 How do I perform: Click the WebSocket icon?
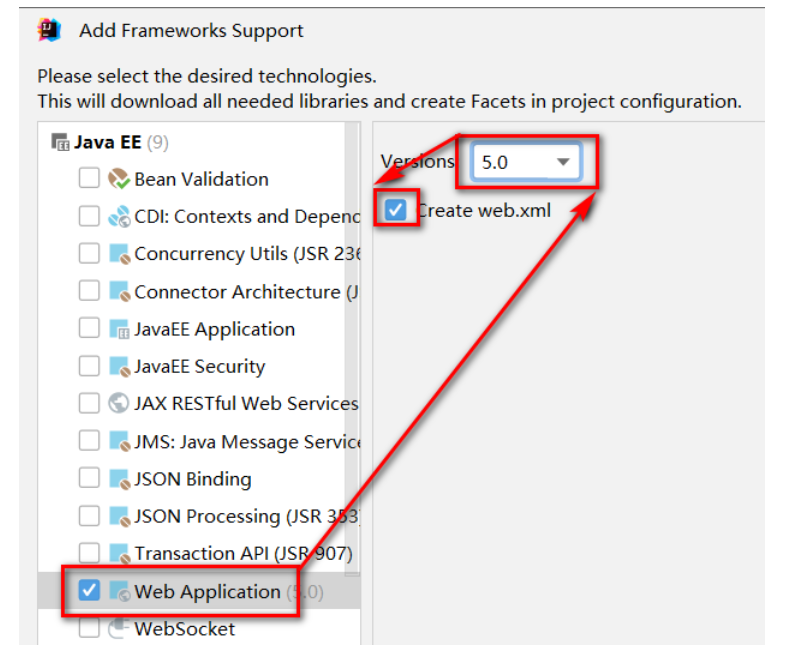pos(117,628)
